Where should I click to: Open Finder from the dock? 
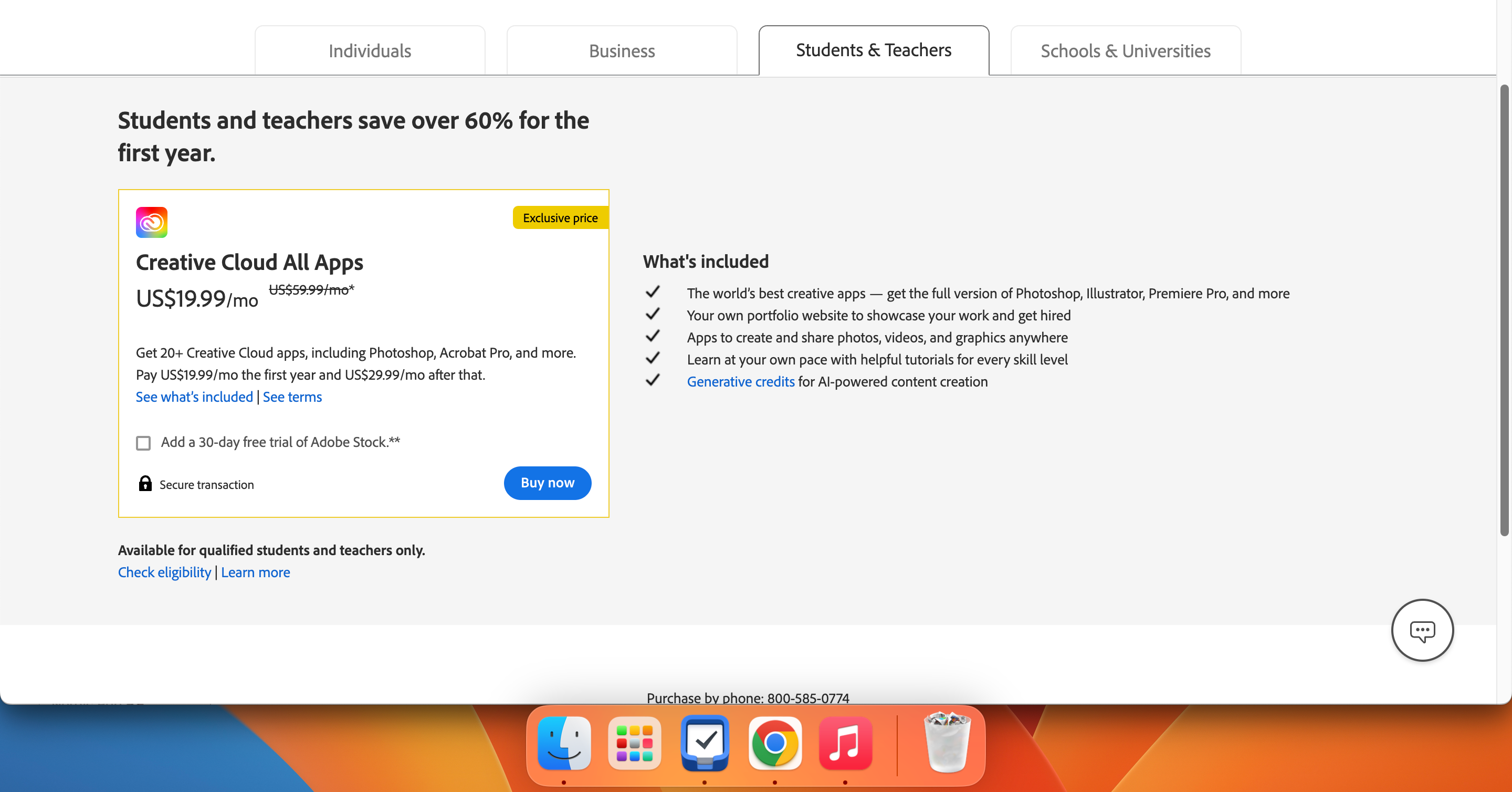[564, 743]
